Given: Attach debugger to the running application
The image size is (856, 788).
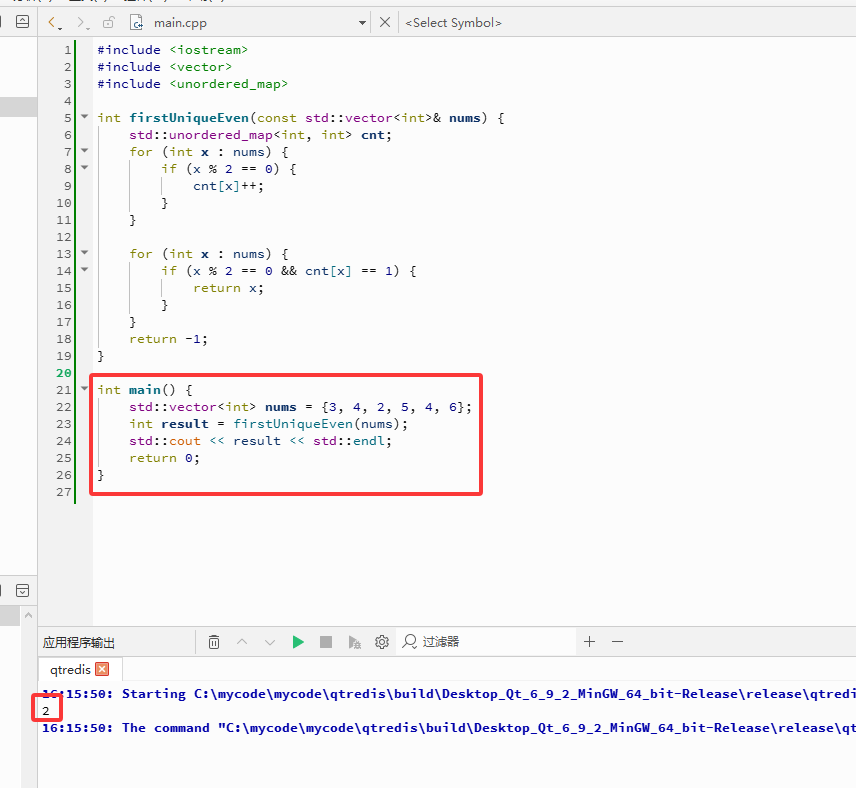Looking at the screenshot, I should point(354,642).
